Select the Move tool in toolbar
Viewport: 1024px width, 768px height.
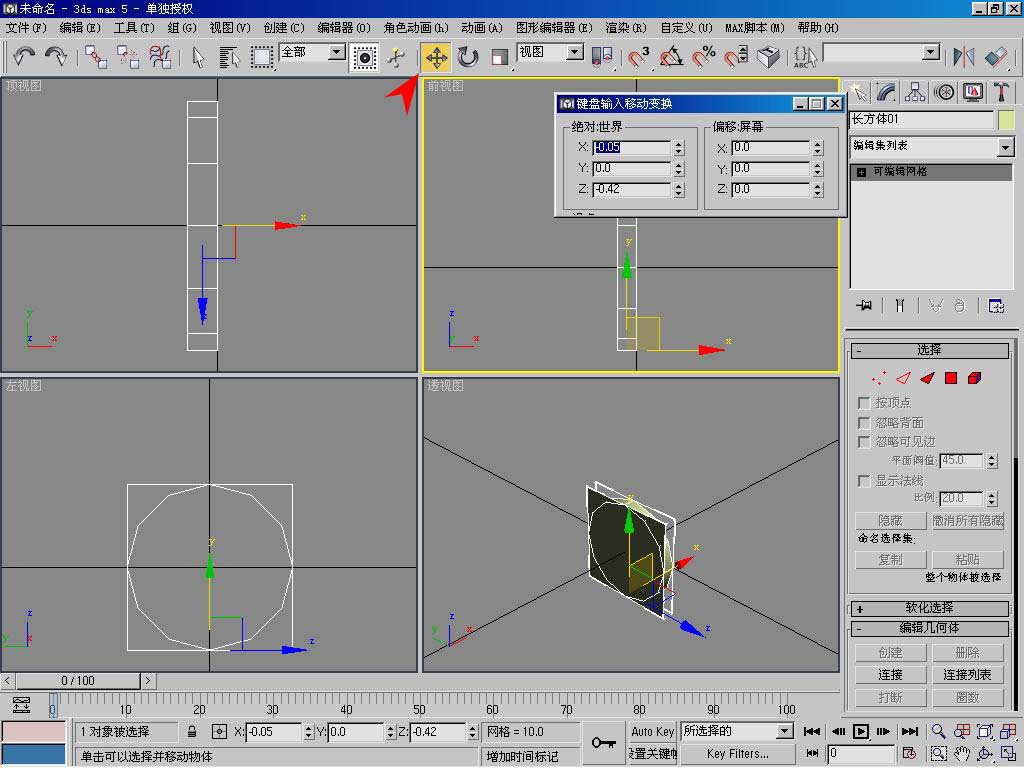click(436, 57)
